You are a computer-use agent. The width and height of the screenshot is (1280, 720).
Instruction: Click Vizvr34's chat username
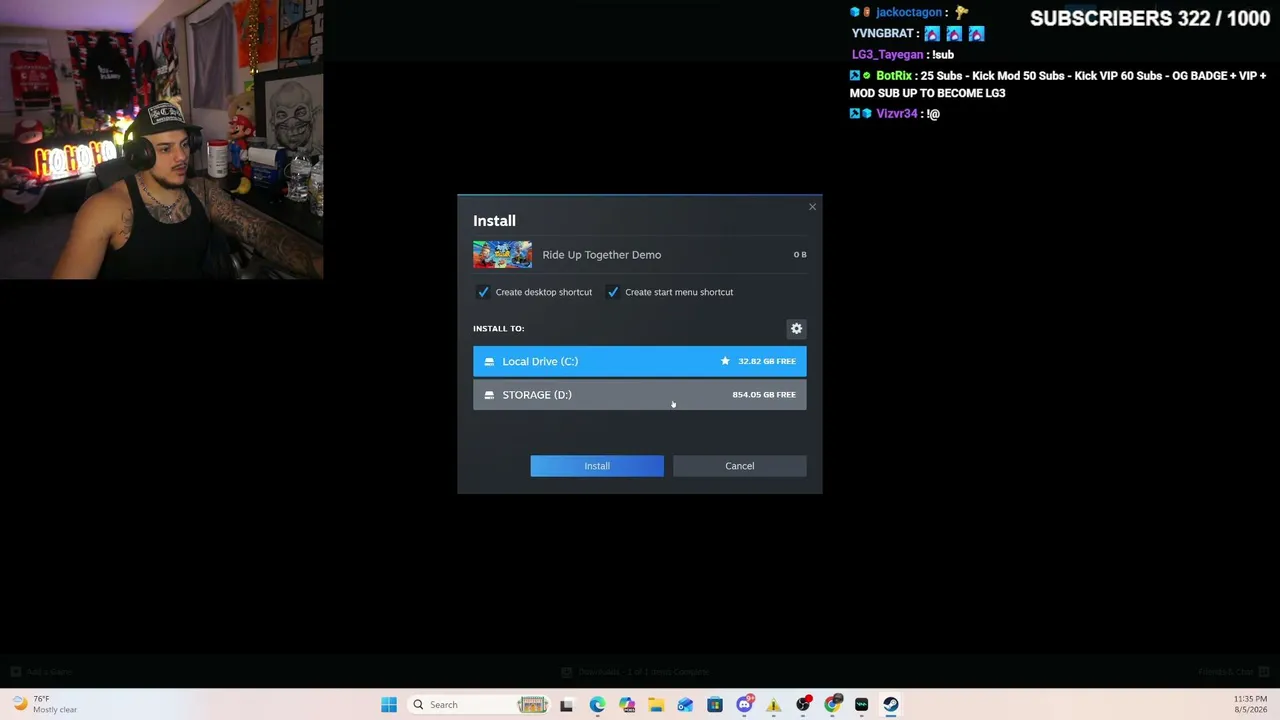click(897, 114)
